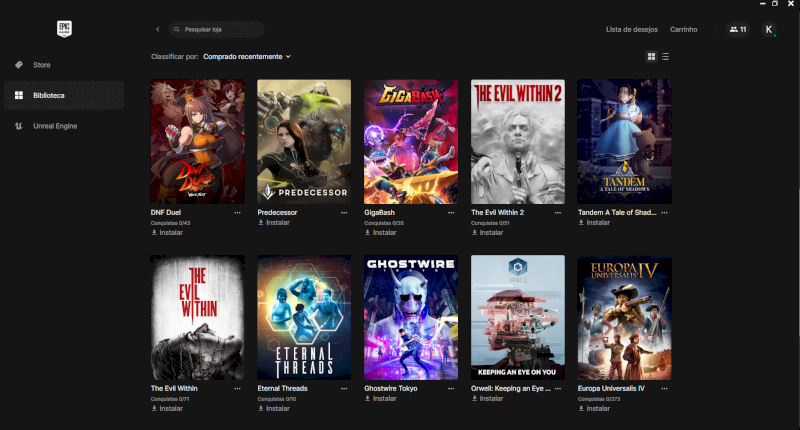
Task: Open Orwell more options menu
Action: click(558, 389)
